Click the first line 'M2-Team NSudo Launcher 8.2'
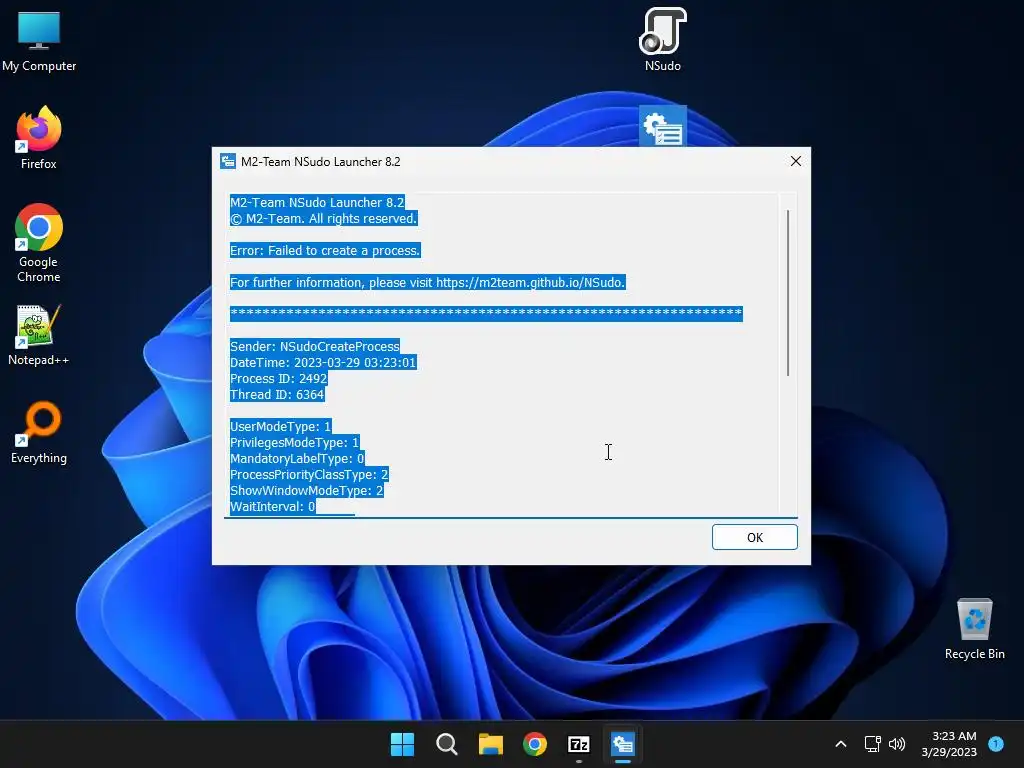This screenshot has width=1024, height=768. [317, 202]
